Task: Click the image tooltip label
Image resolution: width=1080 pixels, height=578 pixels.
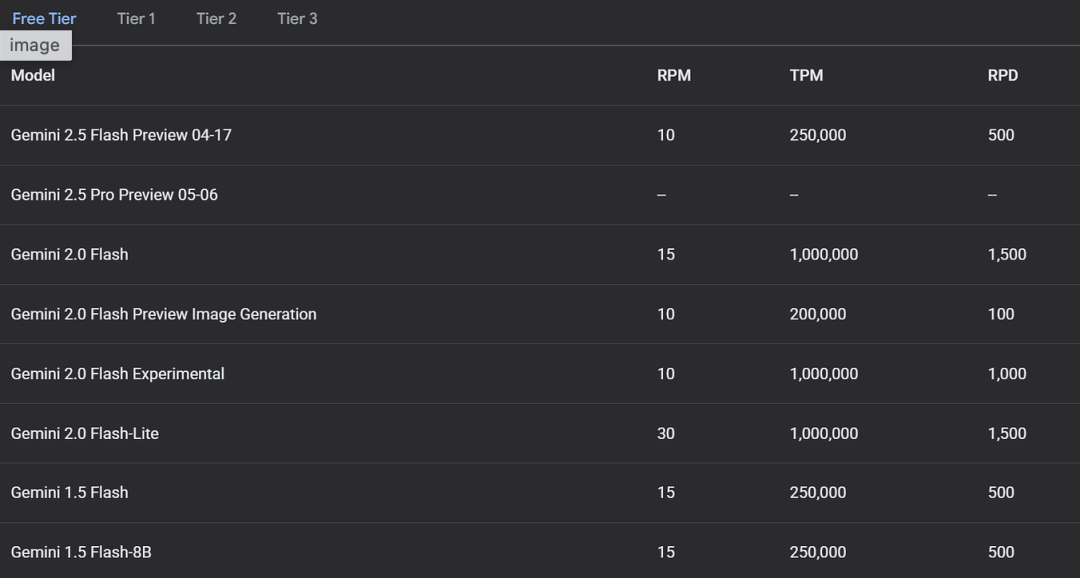Action: [35, 45]
